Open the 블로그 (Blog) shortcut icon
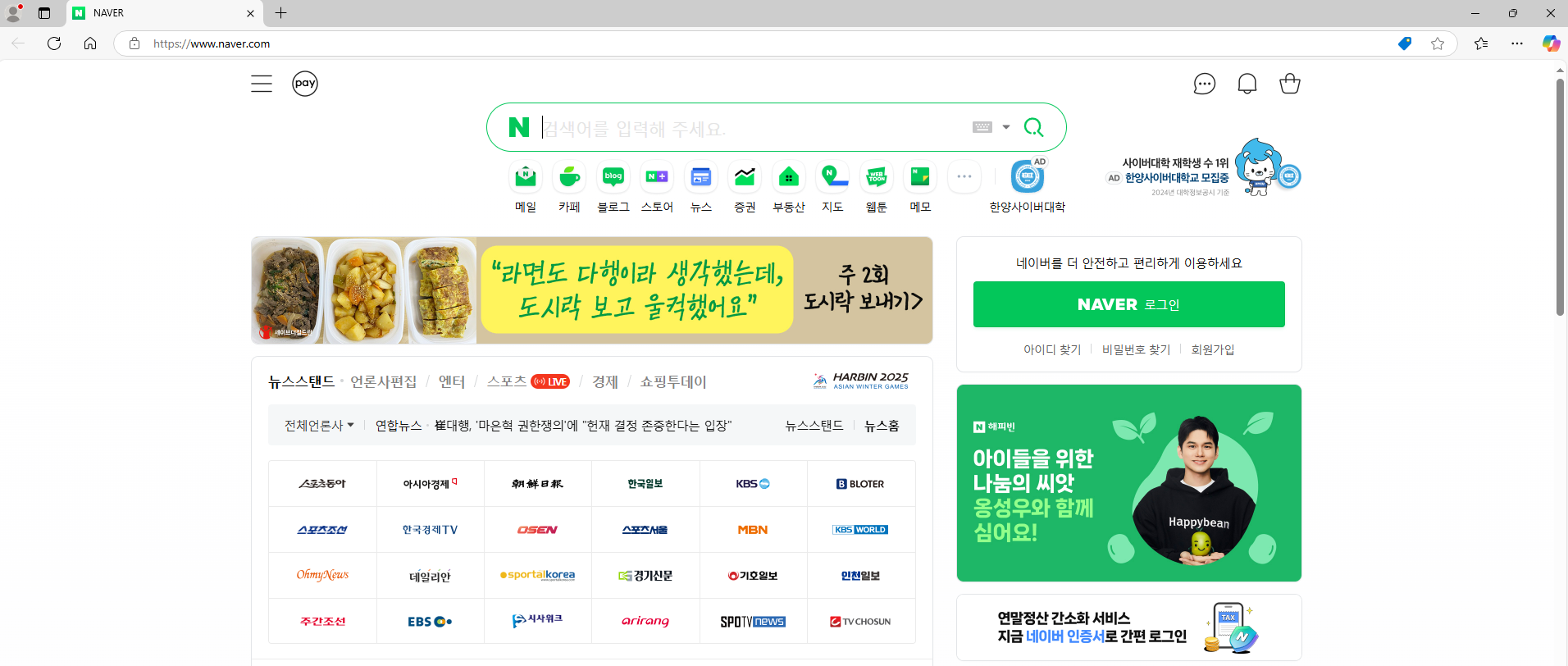The width and height of the screenshot is (1568, 666). pyautogui.click(x=613, y=176)
